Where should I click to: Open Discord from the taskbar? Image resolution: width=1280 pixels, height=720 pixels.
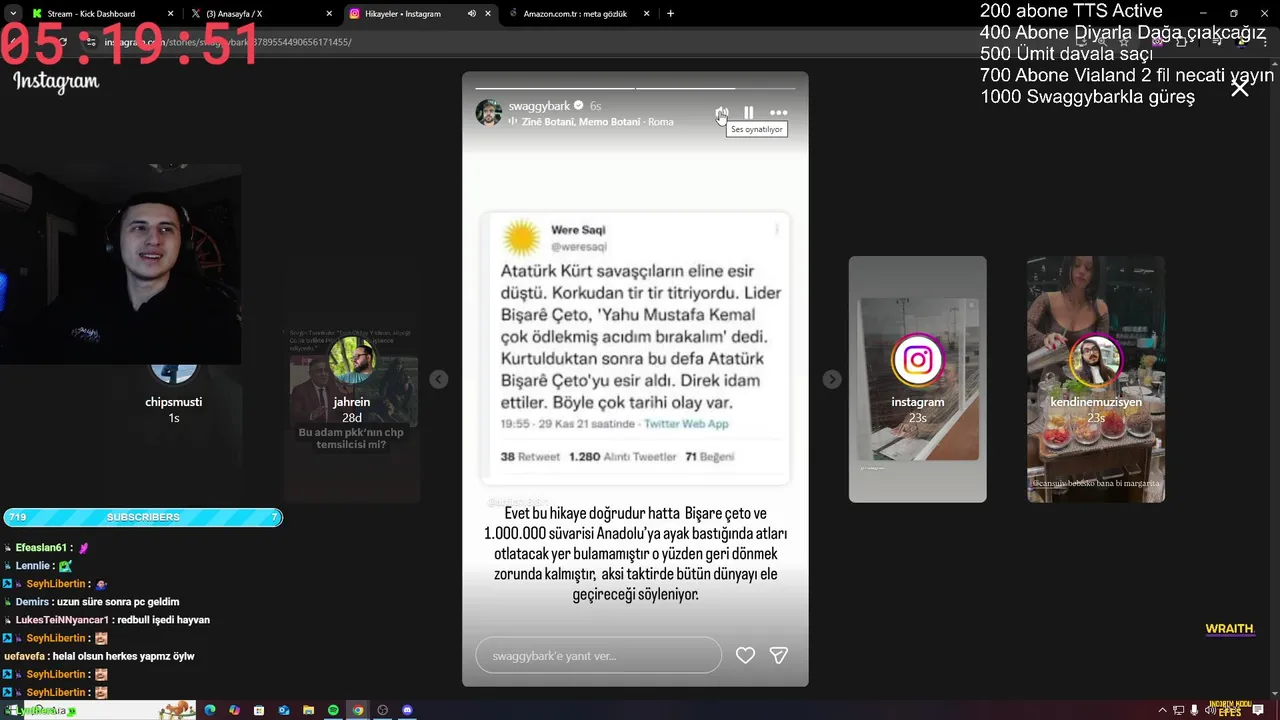coord(407,710)
